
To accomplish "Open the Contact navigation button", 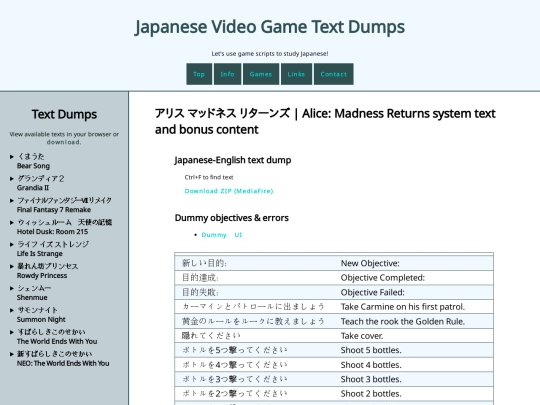I will pyautogui.click(x=333, y=74).
